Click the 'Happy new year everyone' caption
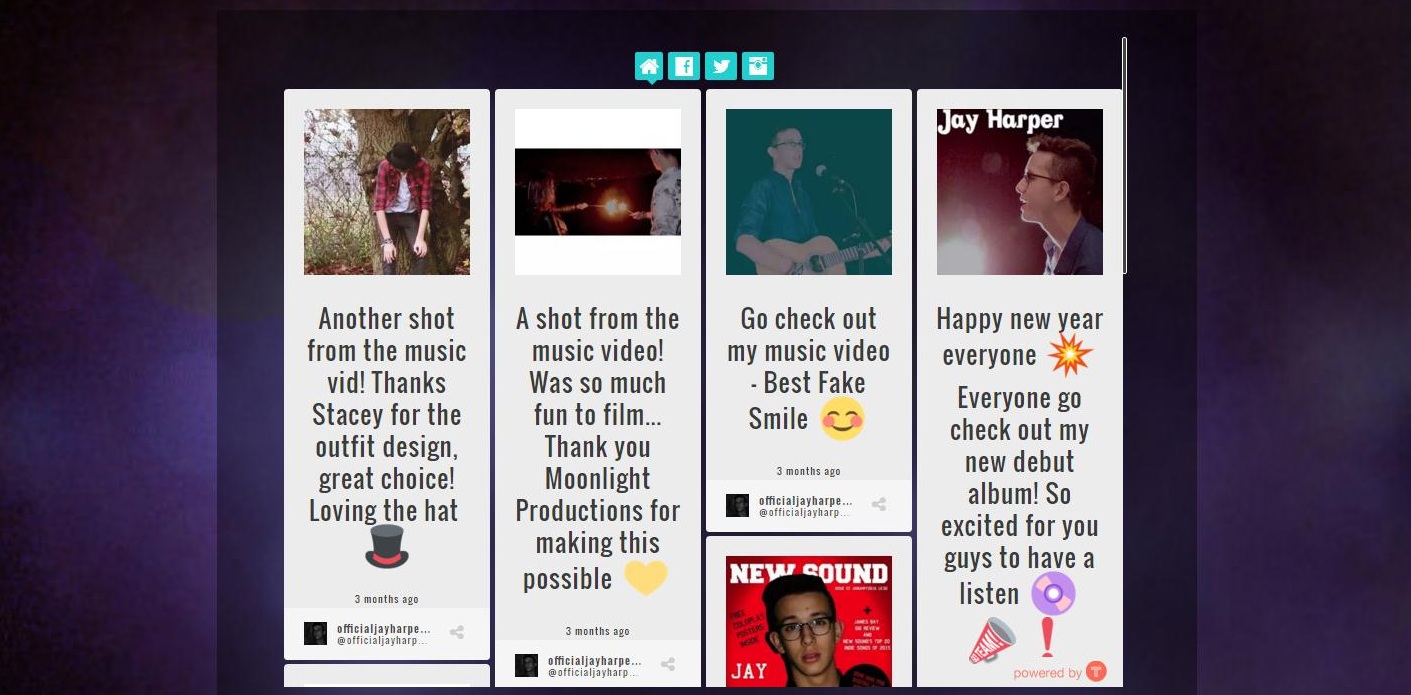 [x=1020, y=340]
